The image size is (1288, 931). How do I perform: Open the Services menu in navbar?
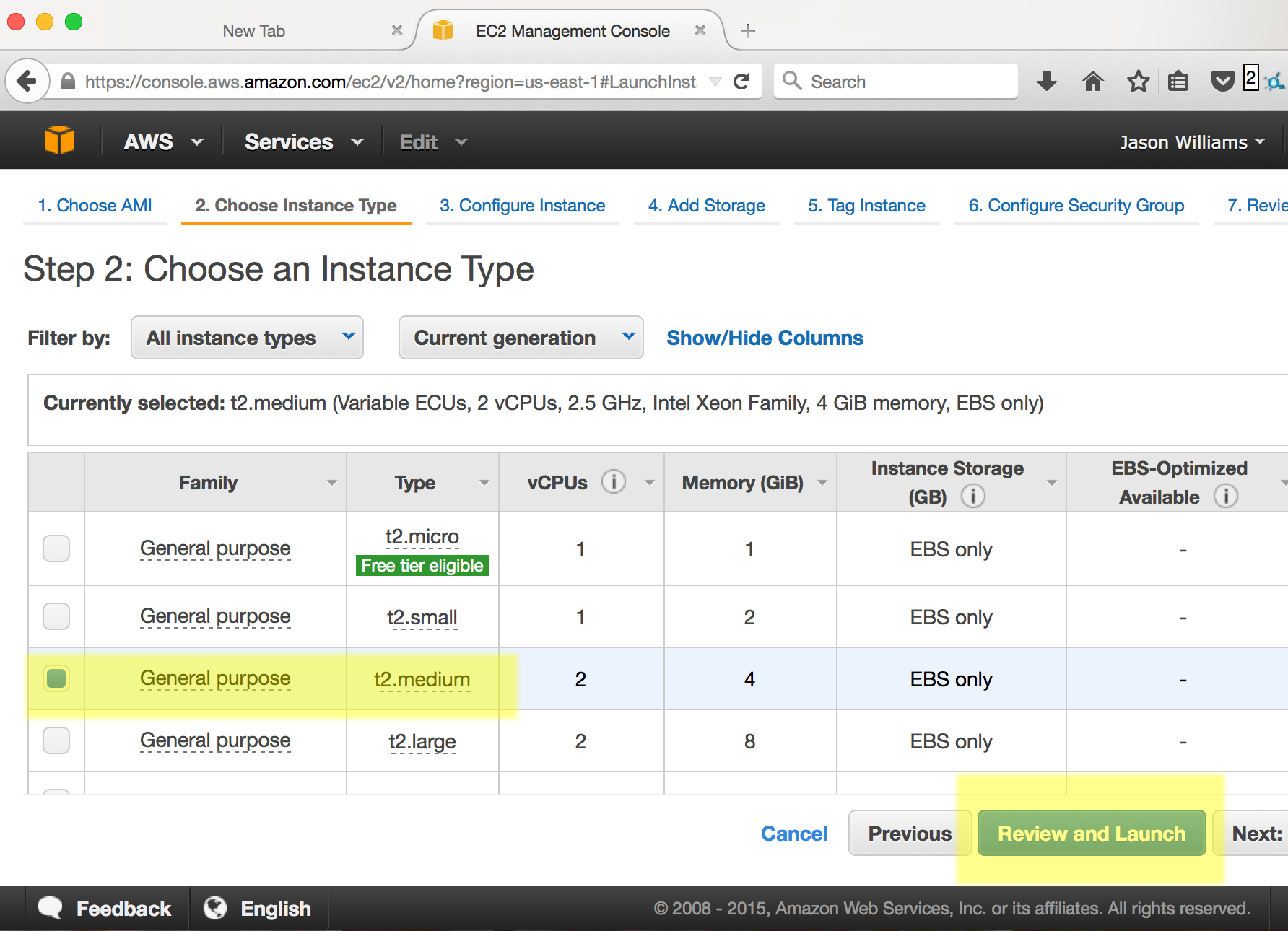click(303, 142)
